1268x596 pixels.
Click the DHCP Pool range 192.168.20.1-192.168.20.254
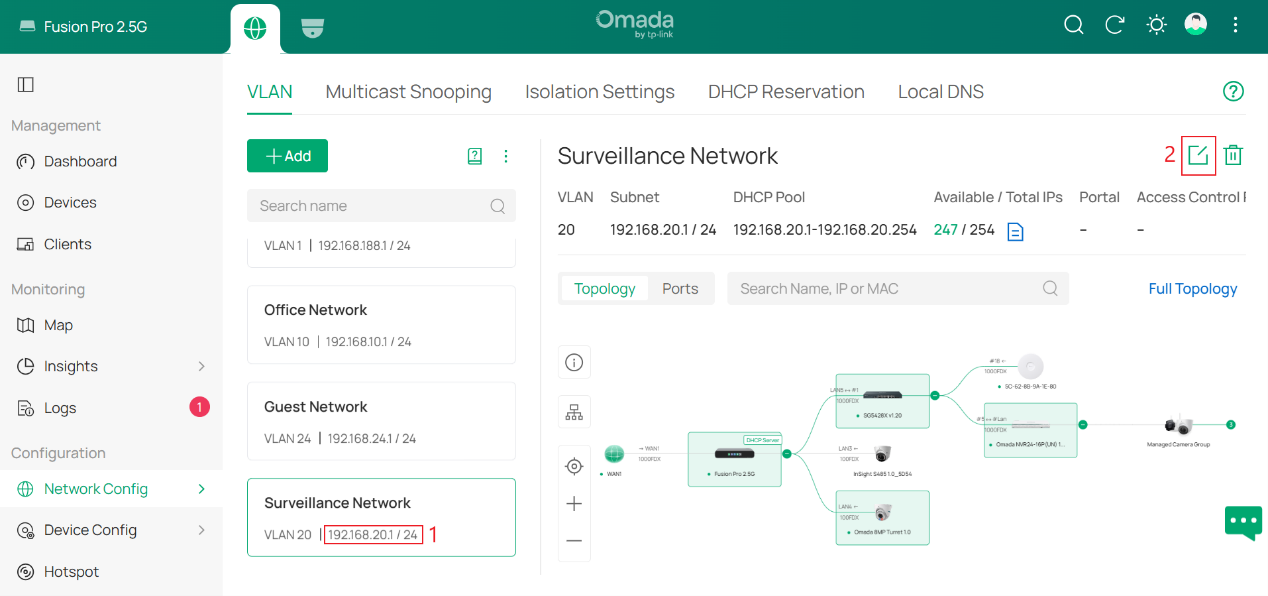pos(825,230)
